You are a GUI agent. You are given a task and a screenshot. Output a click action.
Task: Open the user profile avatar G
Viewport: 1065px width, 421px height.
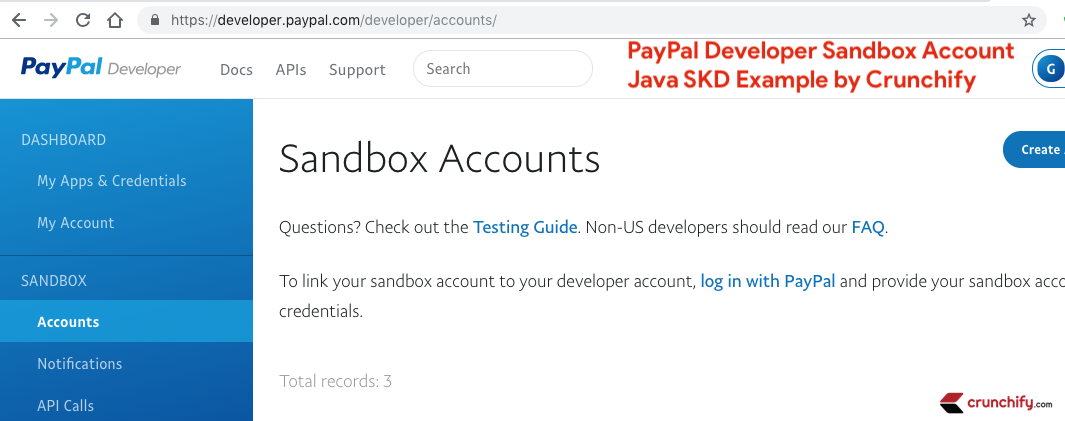[1049, 68]
